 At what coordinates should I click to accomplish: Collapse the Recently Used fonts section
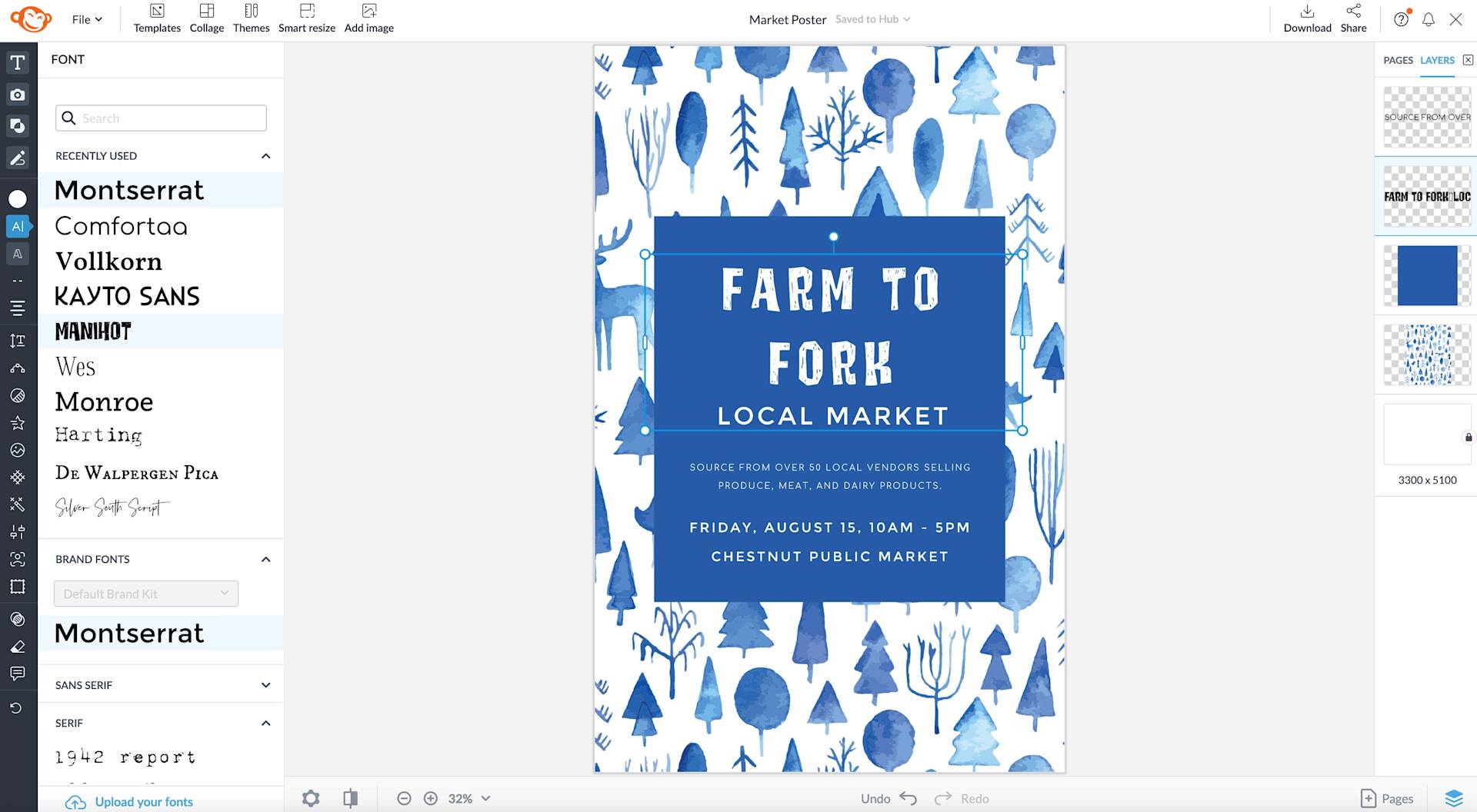[x=265, y=155]
